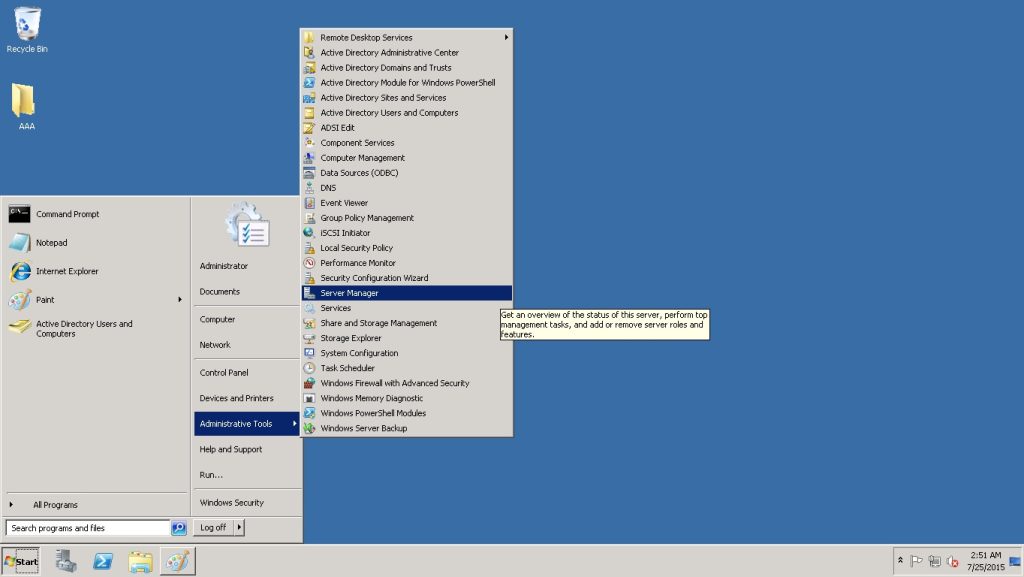Open the AAA folder on desktop

click(24, 102)
